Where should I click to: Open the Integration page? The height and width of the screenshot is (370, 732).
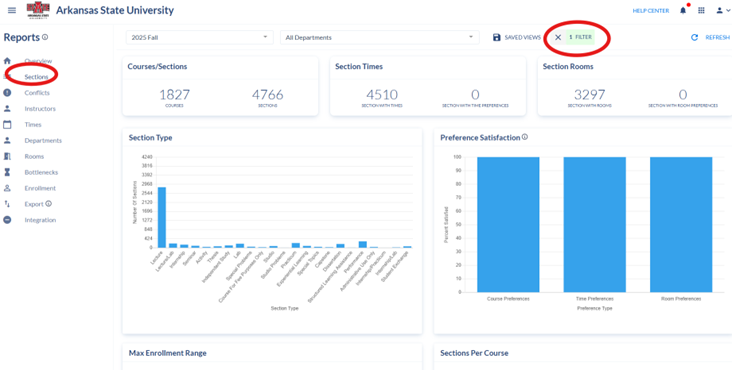[40, 220]
